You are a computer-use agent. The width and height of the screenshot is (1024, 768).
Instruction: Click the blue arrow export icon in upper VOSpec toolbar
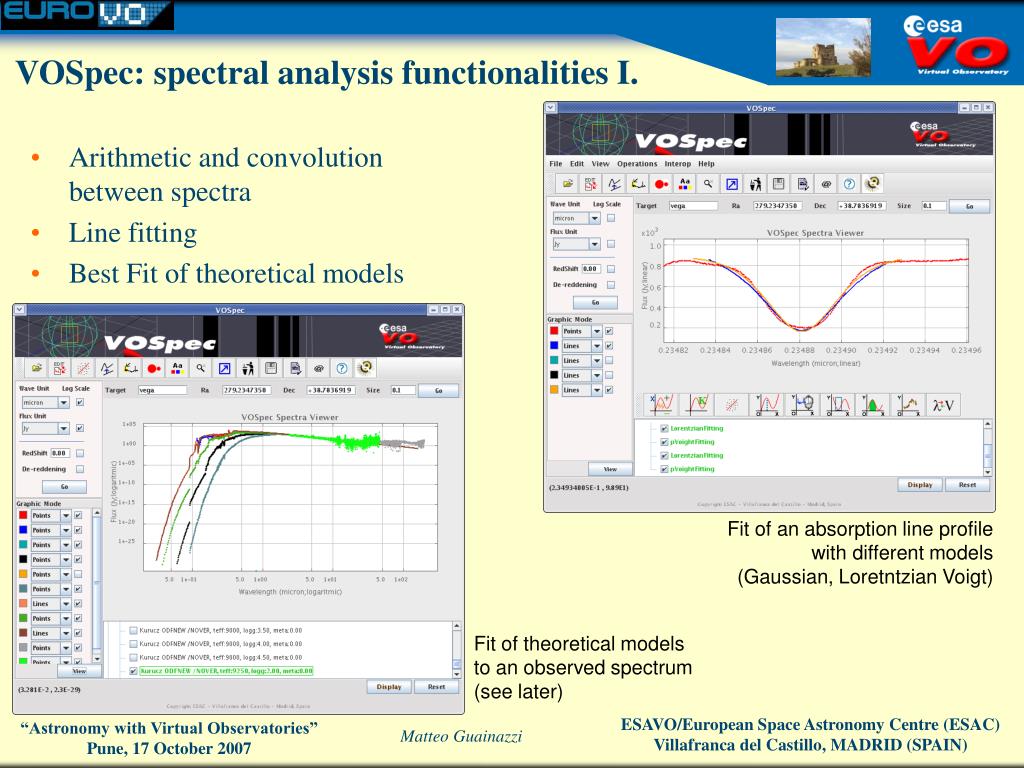click(732, 184)
